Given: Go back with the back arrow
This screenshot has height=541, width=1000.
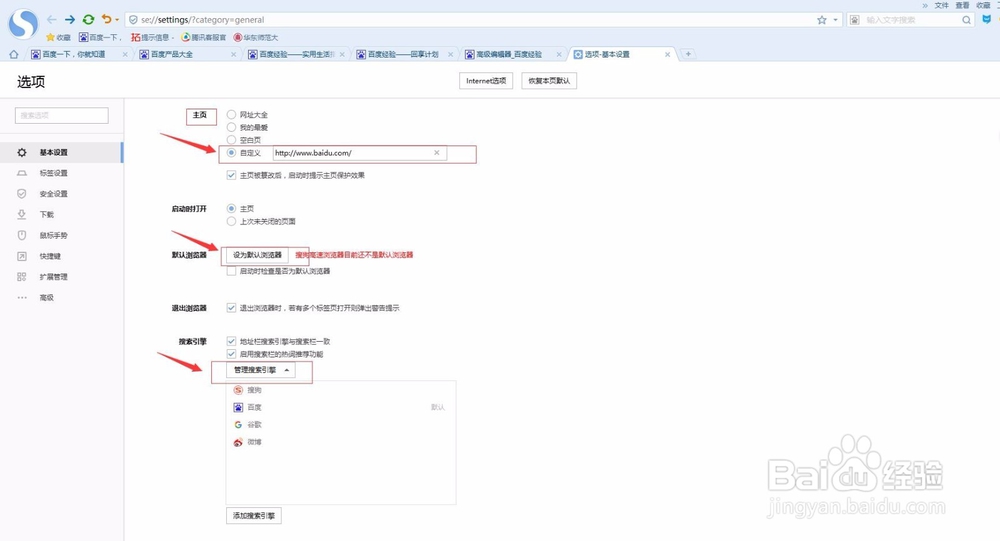Looking at the screenshot, I should 52,20.
